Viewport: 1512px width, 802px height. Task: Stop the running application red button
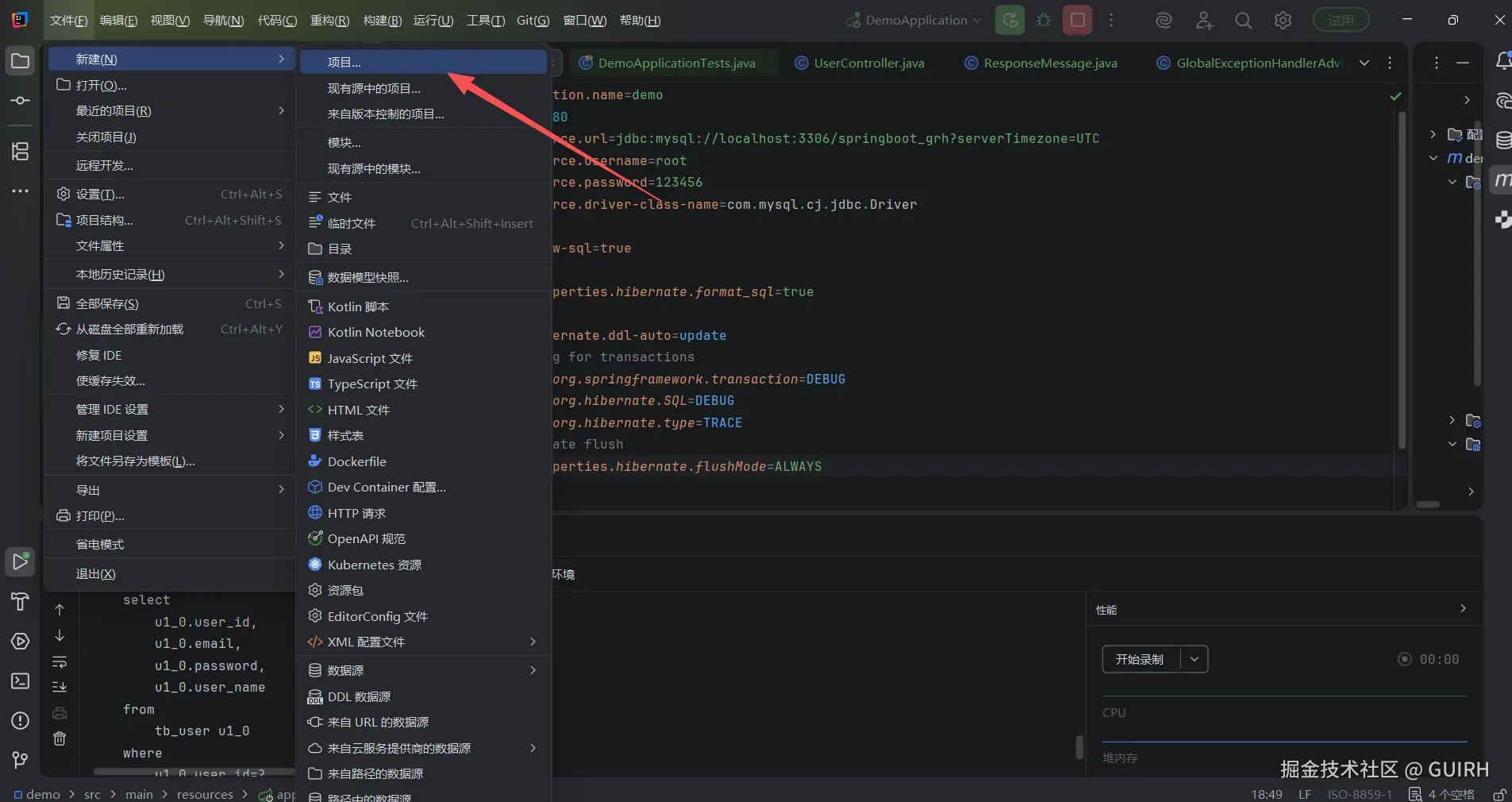[x=1078, y=20]
